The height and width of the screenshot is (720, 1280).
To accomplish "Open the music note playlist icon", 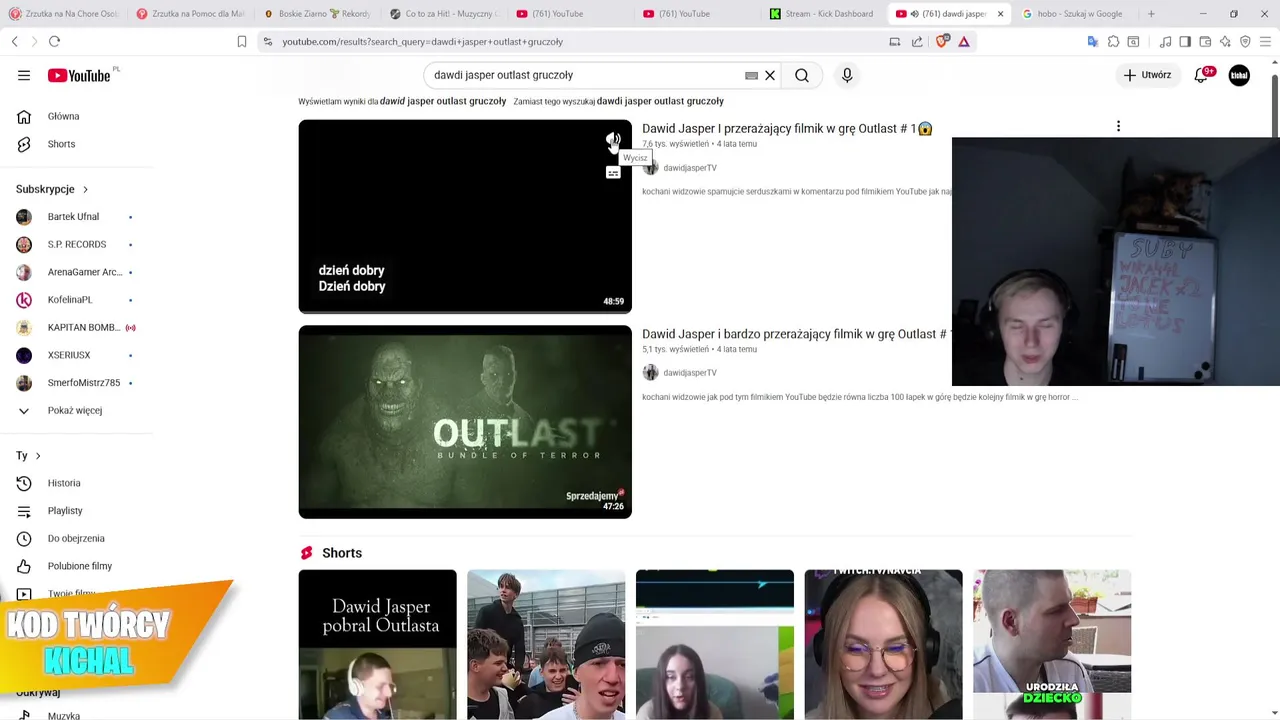I will click(1165, 41).
